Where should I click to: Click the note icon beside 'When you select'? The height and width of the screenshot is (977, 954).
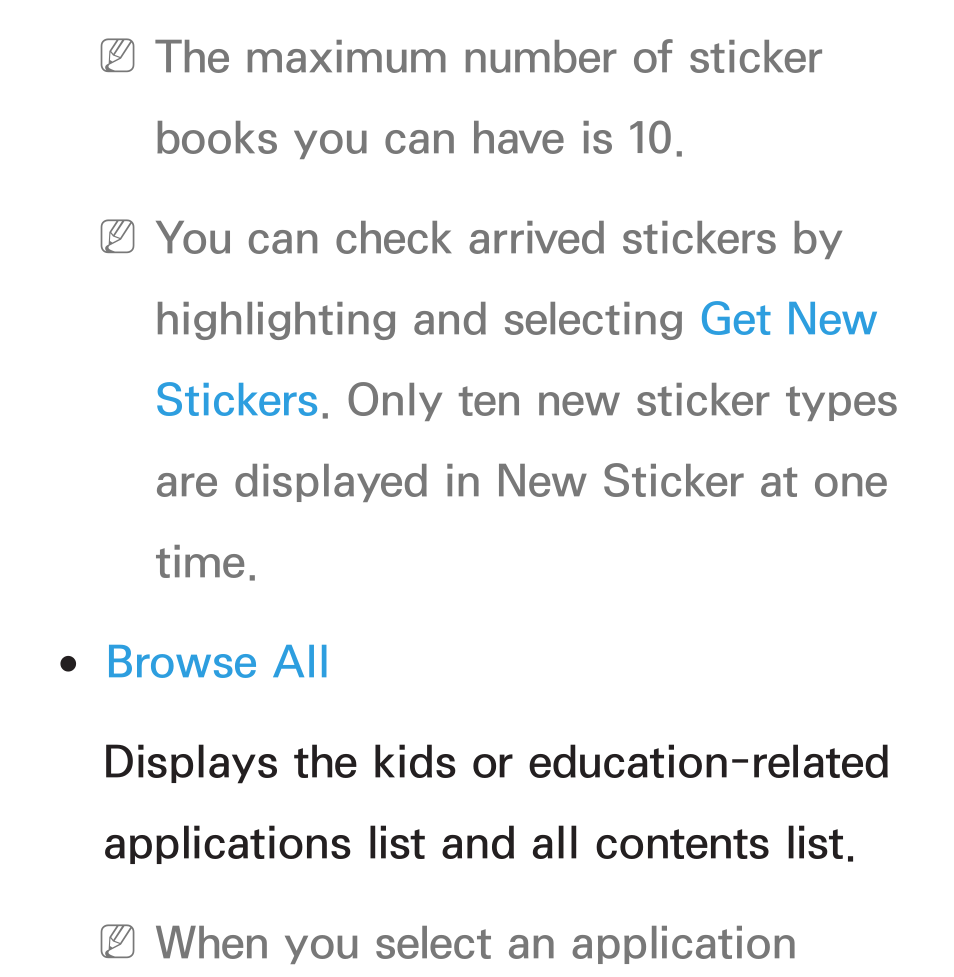pos(117,941)
